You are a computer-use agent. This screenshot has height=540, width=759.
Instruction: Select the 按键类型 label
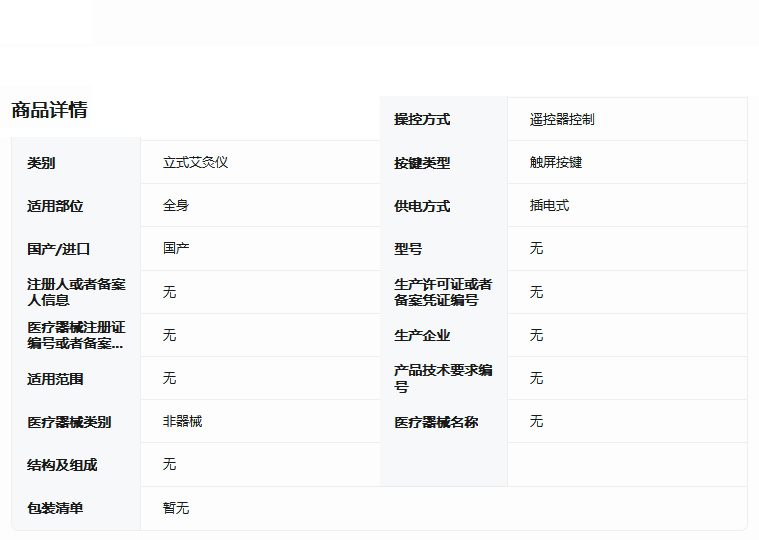click(x=422, y=163)
